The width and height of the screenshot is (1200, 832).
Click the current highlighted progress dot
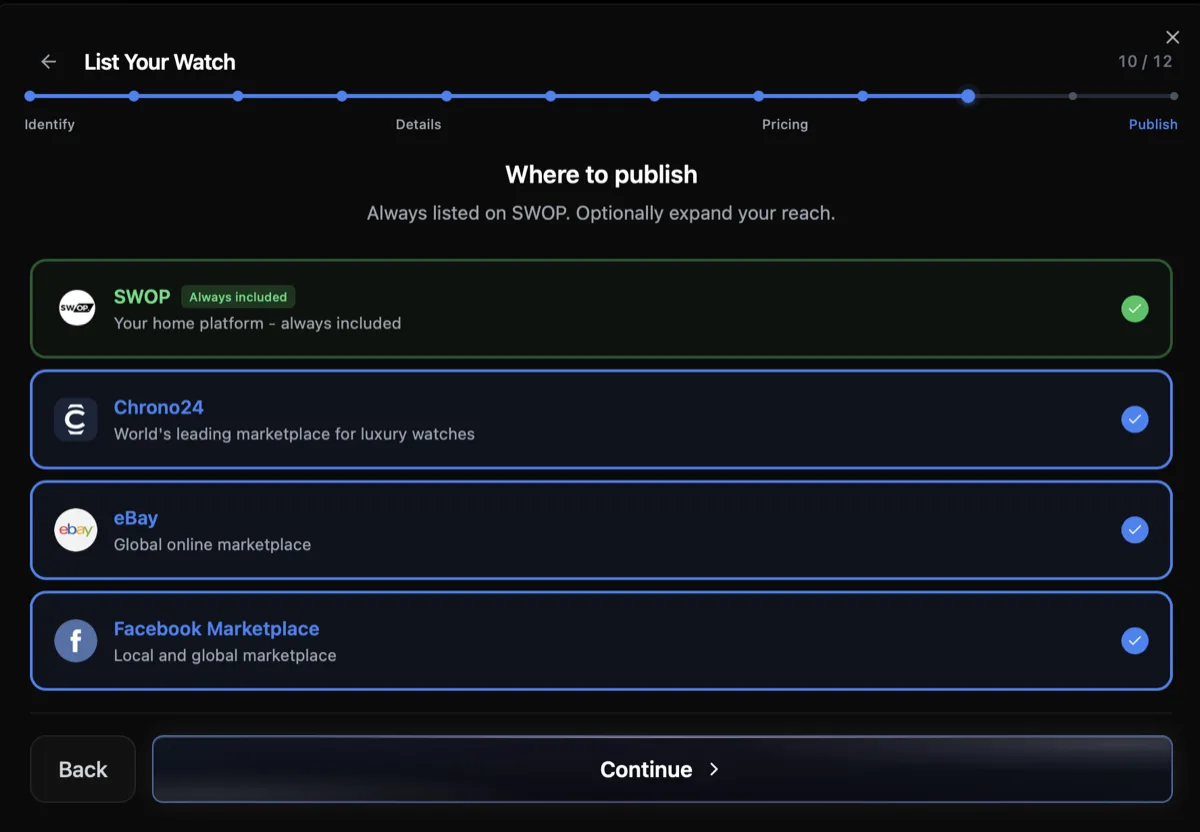pos(968,96)
